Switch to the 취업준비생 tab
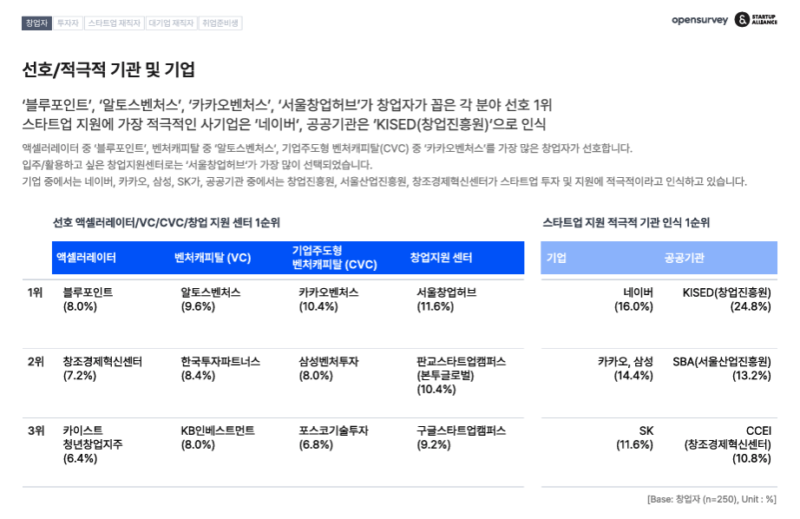Screen dimensions: 800x519 [x=220, y=23]
